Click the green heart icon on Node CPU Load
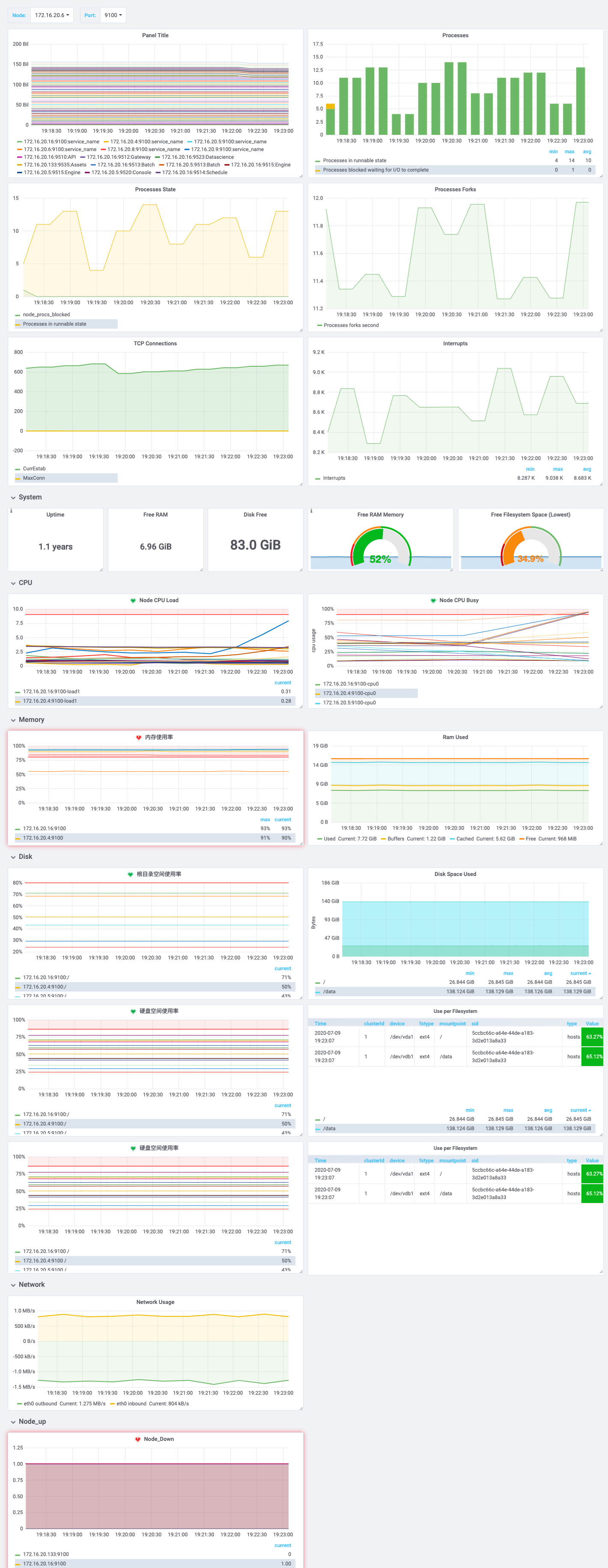 point(133,600)
